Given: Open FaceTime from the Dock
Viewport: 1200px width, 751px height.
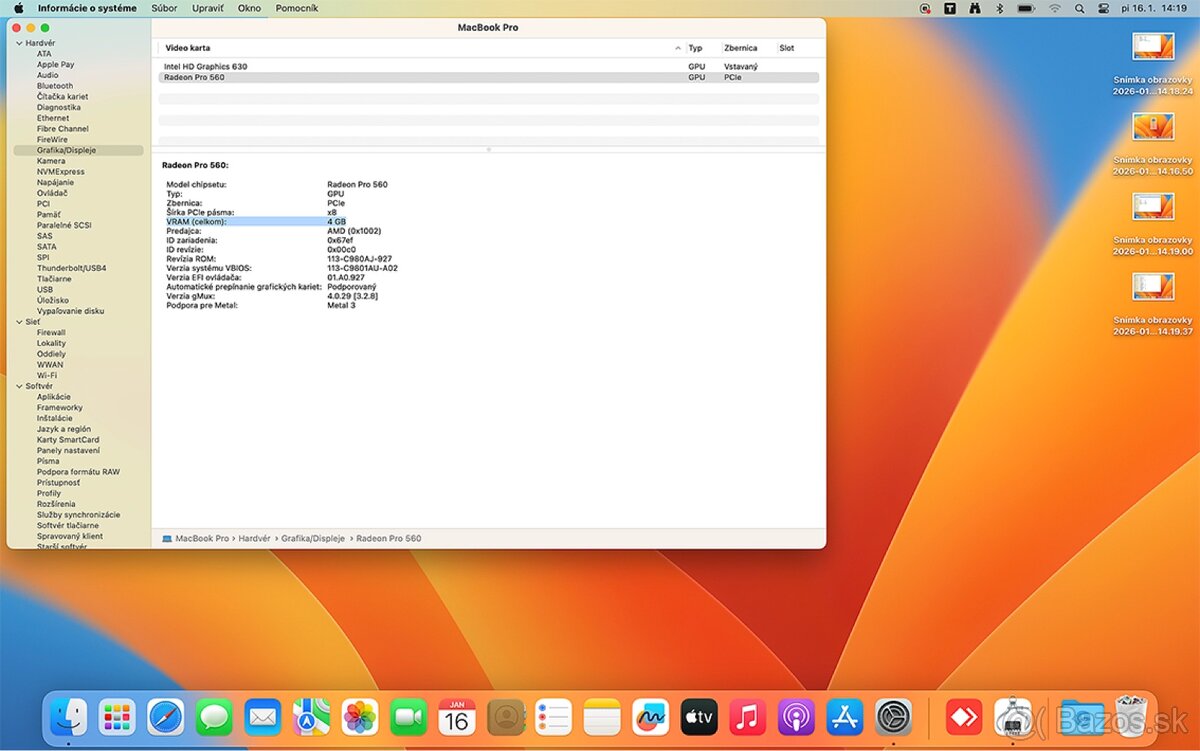Looking at the screenshot, I should coord(408,717).
